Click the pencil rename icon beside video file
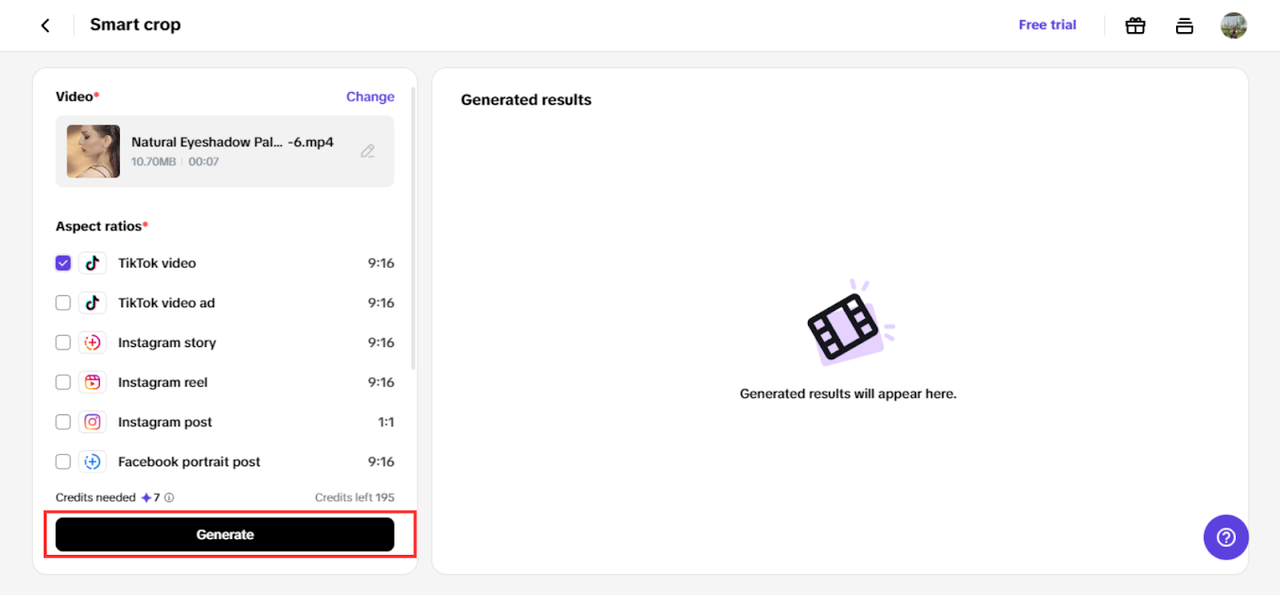 click(368, 151)
